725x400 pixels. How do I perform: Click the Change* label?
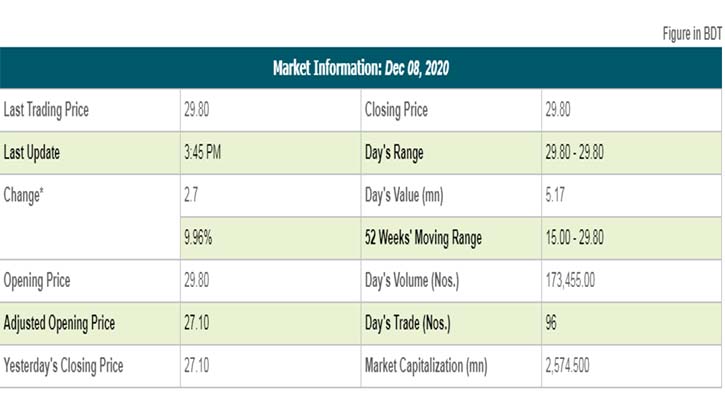click(24, 195)
